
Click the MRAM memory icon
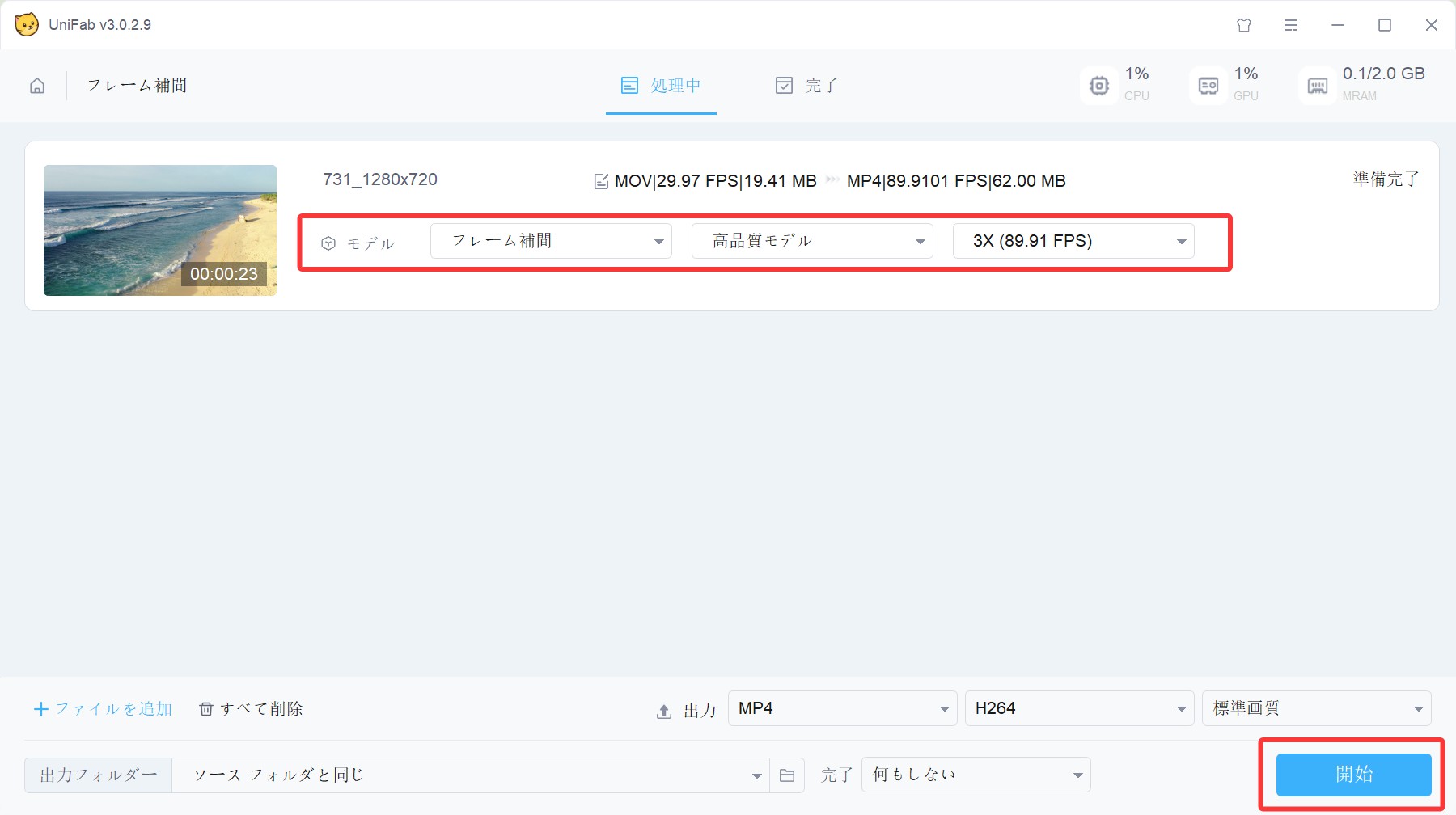[1317, 86]
